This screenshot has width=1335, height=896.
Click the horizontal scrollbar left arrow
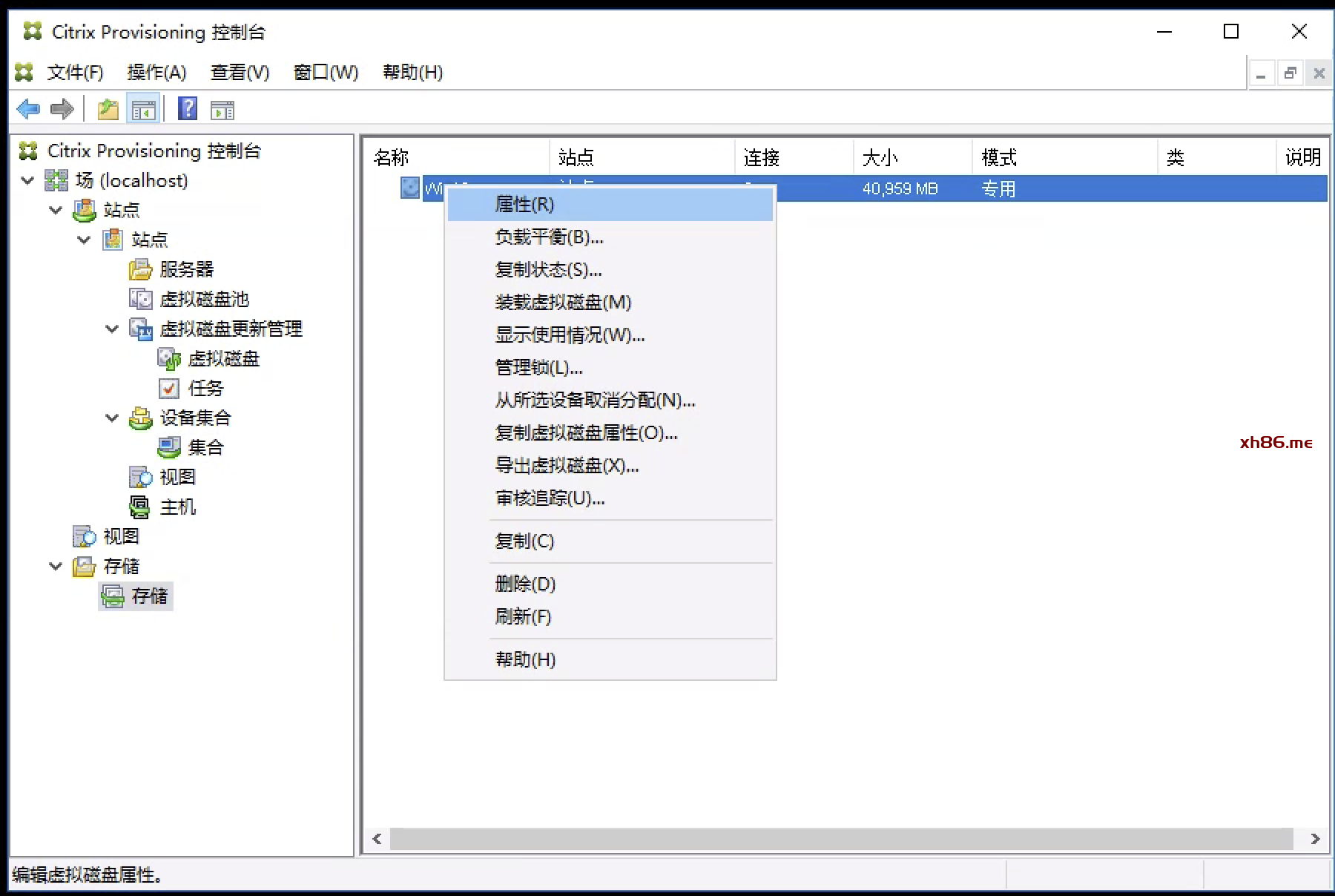click(x=378, y=839)
